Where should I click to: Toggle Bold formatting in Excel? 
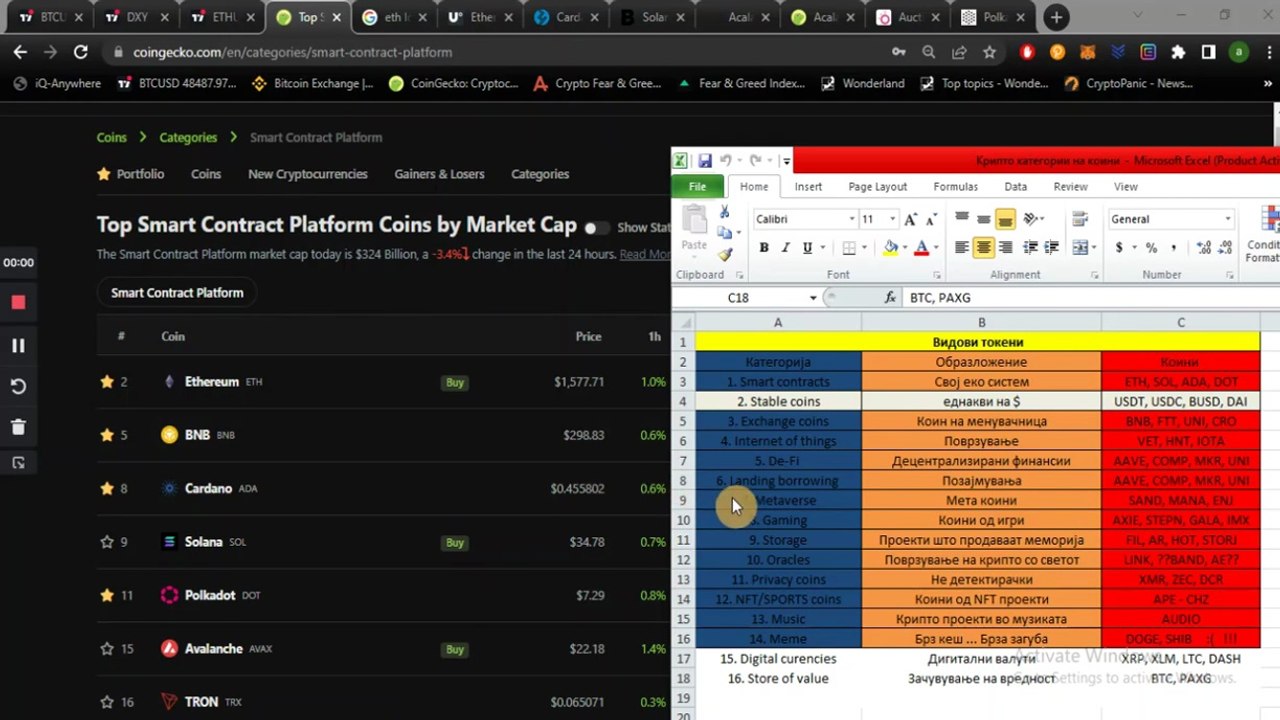pyautogui.click(x=764, y=247)
